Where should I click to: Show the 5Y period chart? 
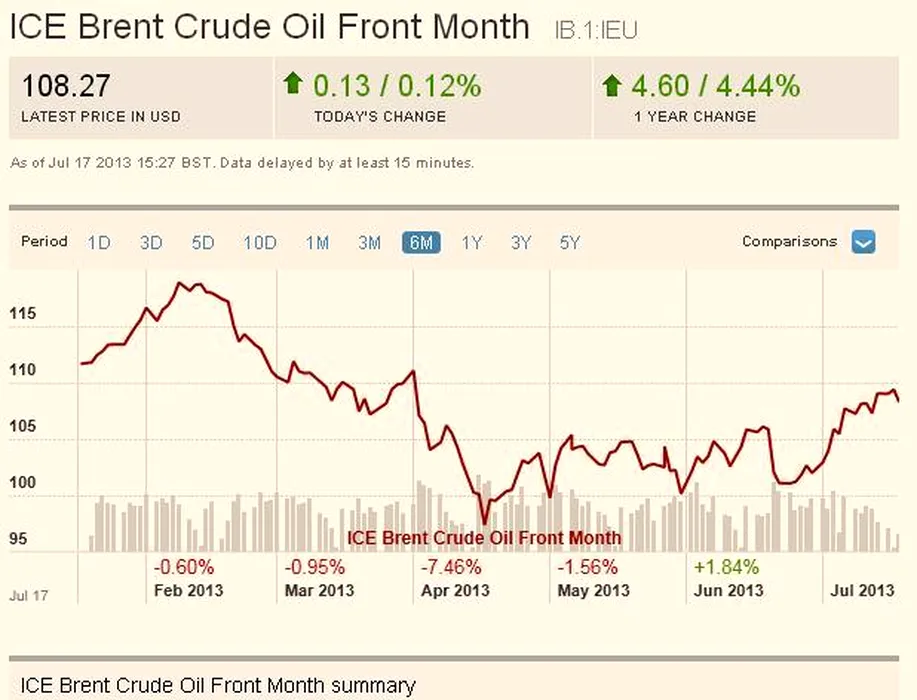[x=570, y=242]
